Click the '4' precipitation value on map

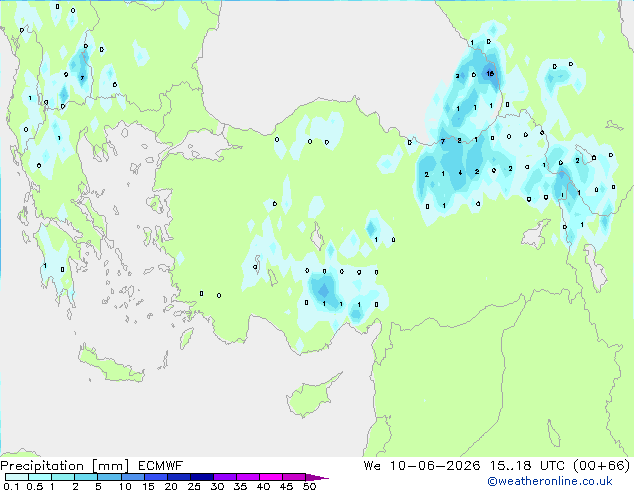[460, 173]
